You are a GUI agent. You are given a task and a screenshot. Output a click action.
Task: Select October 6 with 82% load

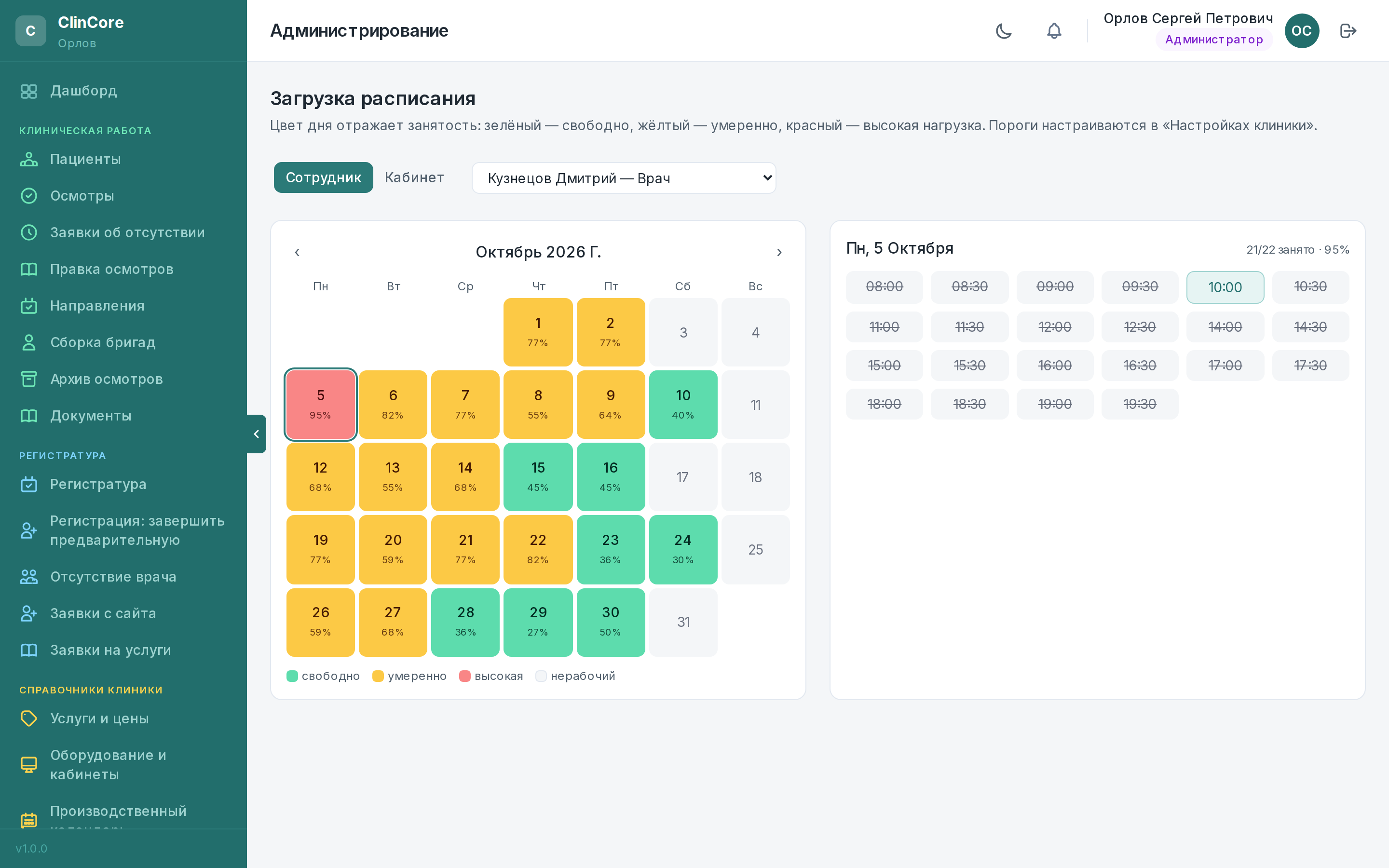[393, 405]
